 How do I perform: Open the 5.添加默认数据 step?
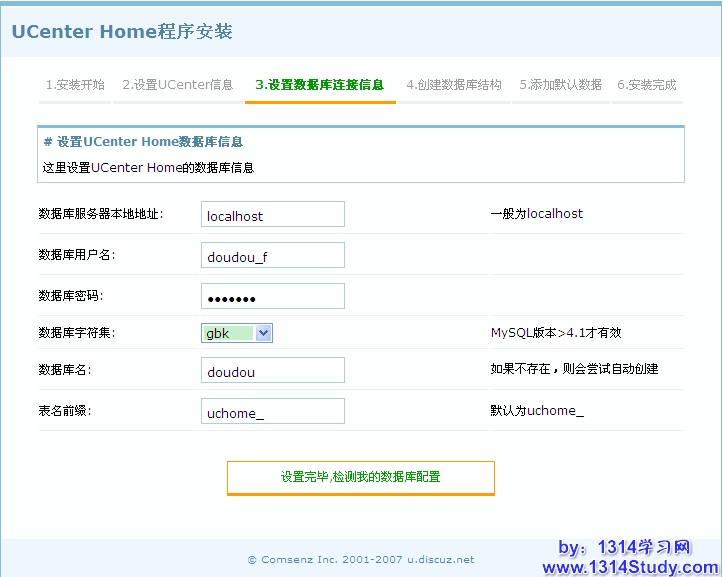pyautogui.click(x=560, y=85)
